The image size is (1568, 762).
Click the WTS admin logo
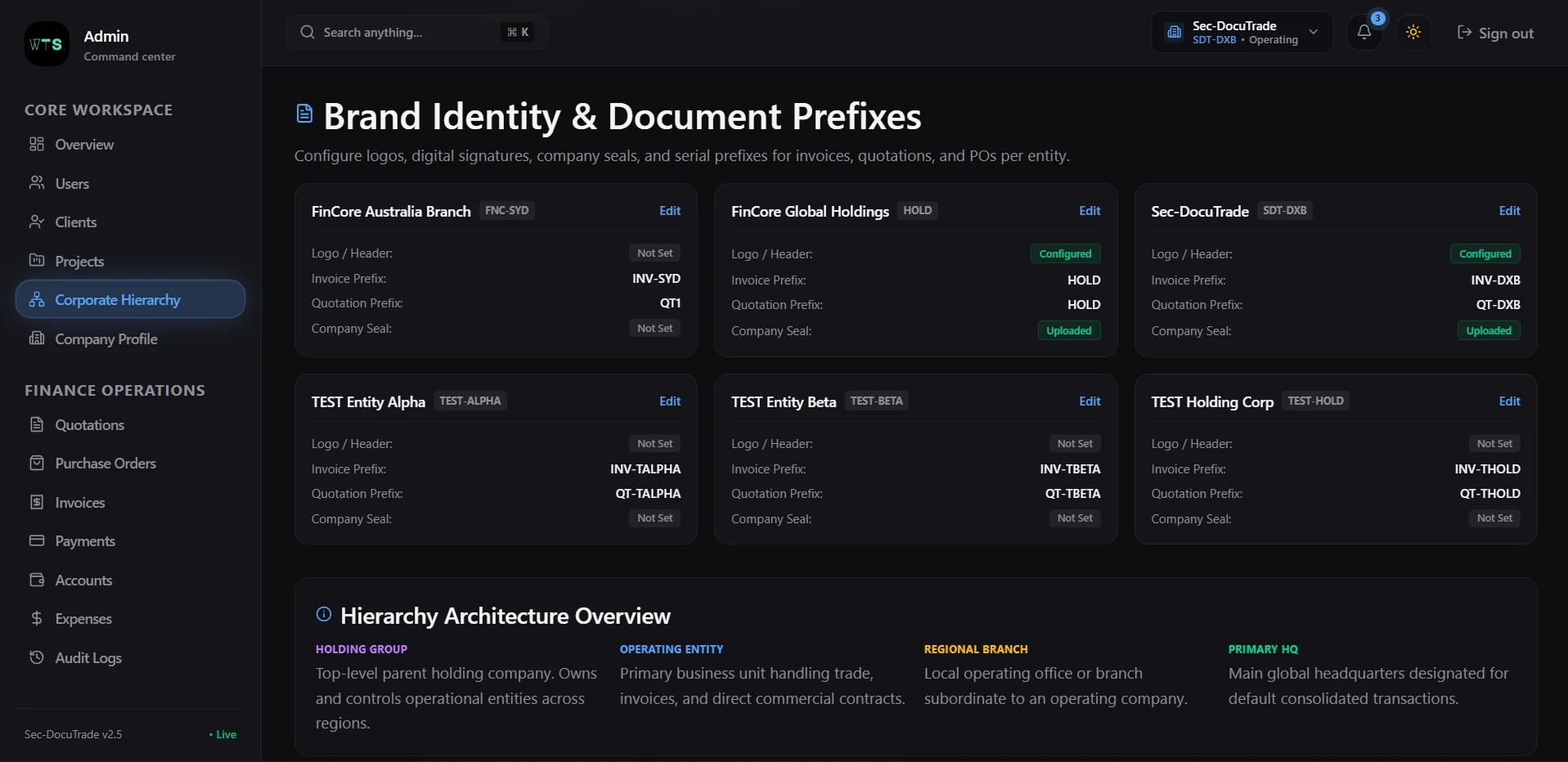tap(47, 44)
